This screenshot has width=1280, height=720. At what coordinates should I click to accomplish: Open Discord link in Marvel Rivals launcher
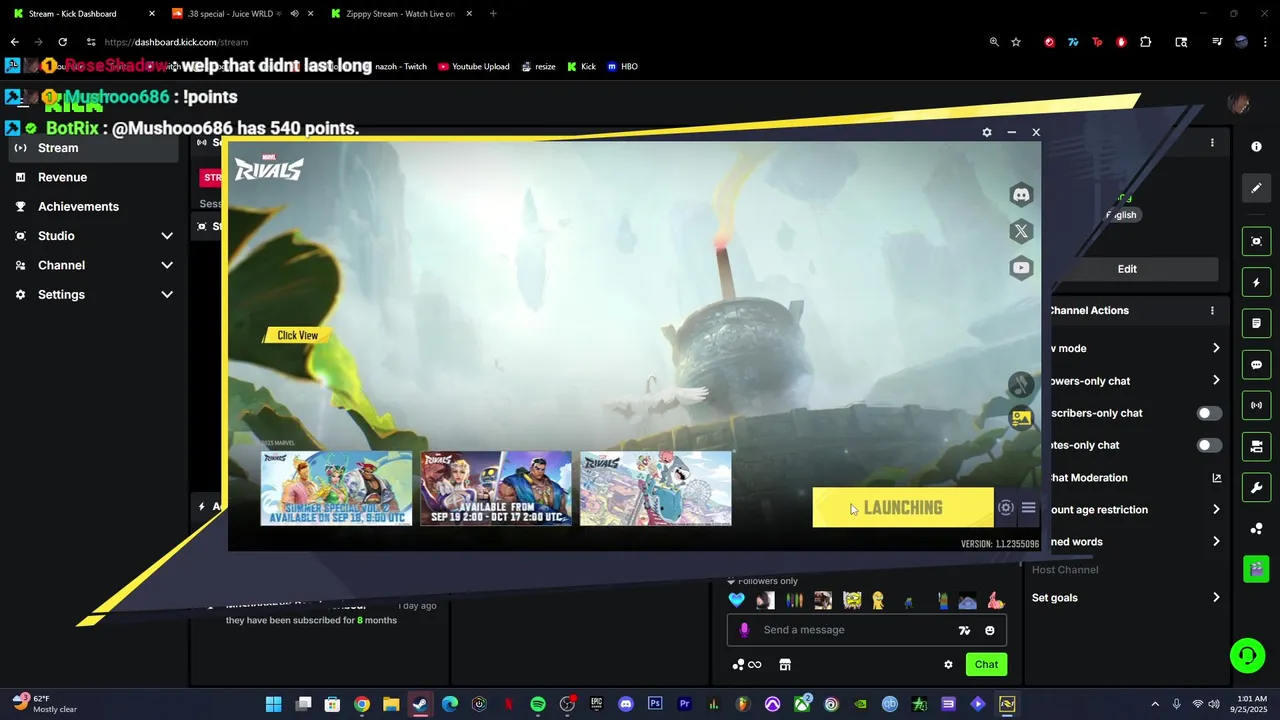point(1021,195)
